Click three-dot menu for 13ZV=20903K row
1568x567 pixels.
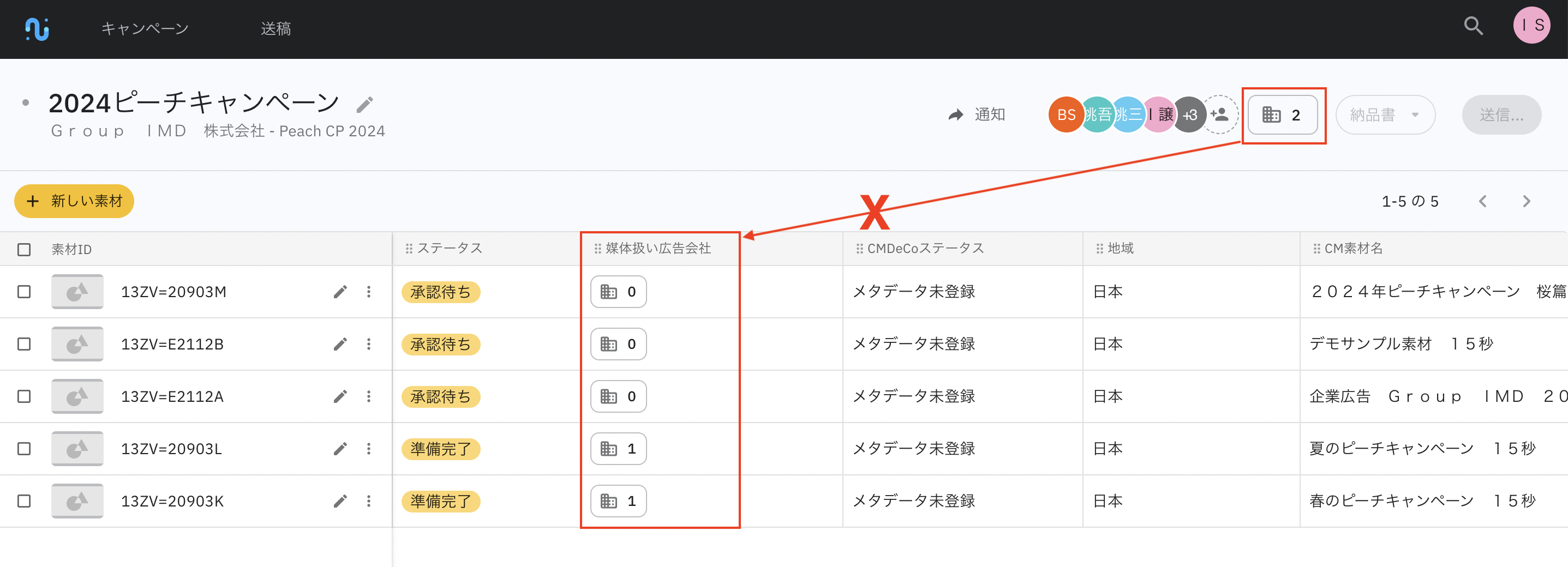(x=368, y=501)
